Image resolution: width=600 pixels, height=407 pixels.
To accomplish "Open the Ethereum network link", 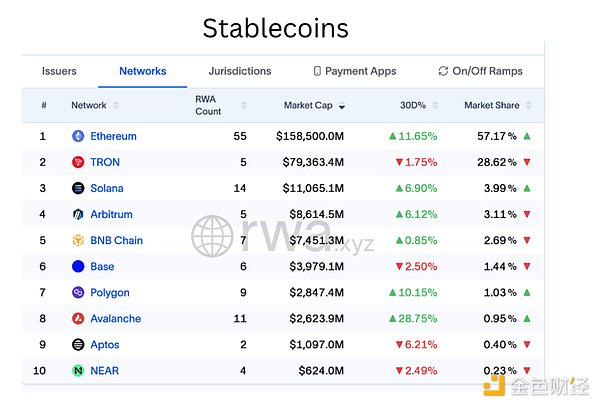I will pyautogui.click(x=113, y=136).
